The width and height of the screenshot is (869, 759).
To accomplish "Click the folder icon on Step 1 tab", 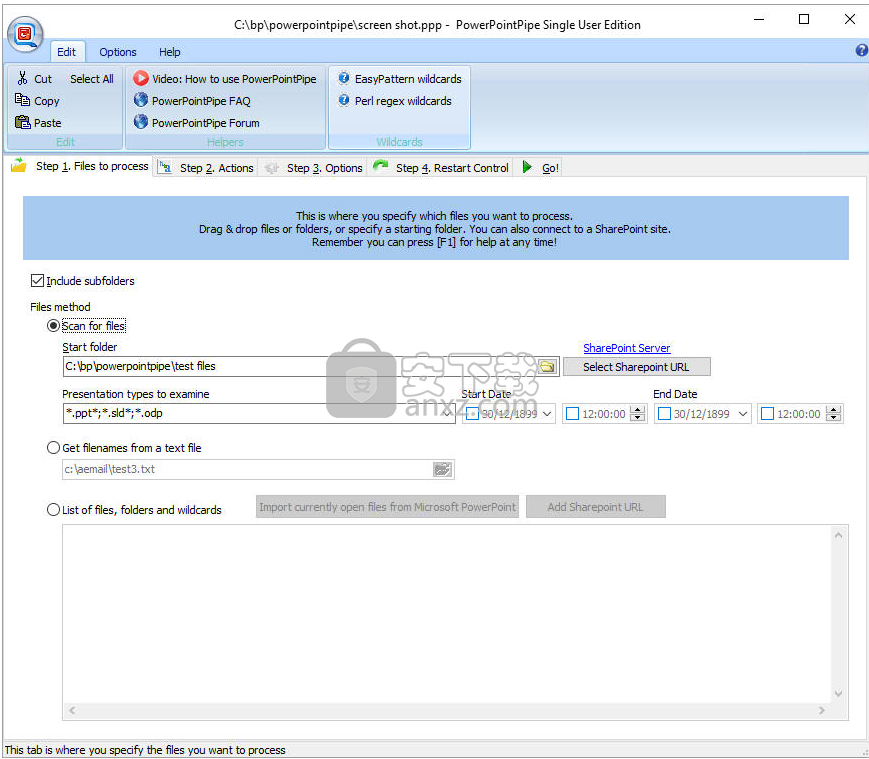I will click(x=19, y=165).
